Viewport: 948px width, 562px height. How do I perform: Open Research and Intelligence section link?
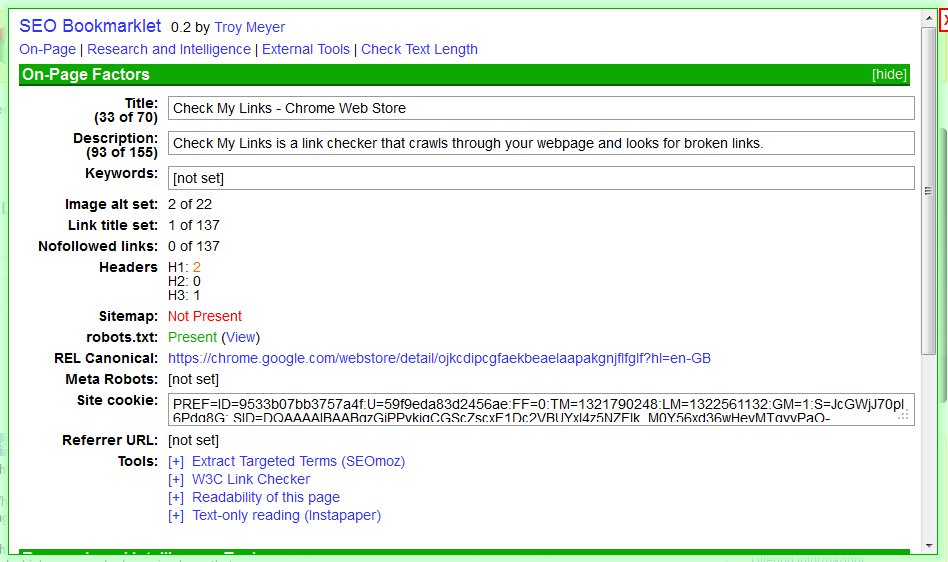[x=169, y=49]
